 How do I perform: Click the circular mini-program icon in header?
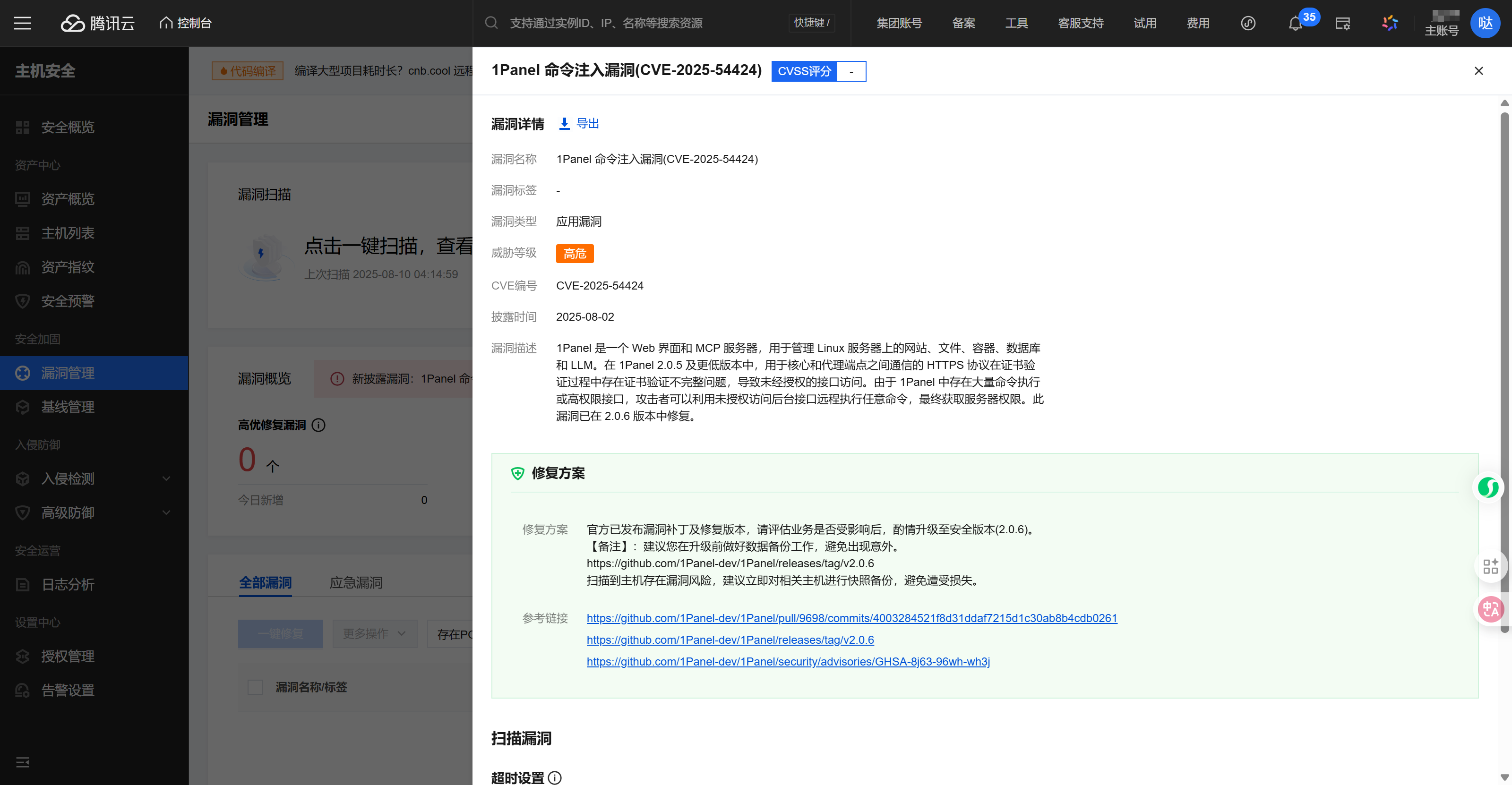pyautogui.click(x=1248, y=23)
